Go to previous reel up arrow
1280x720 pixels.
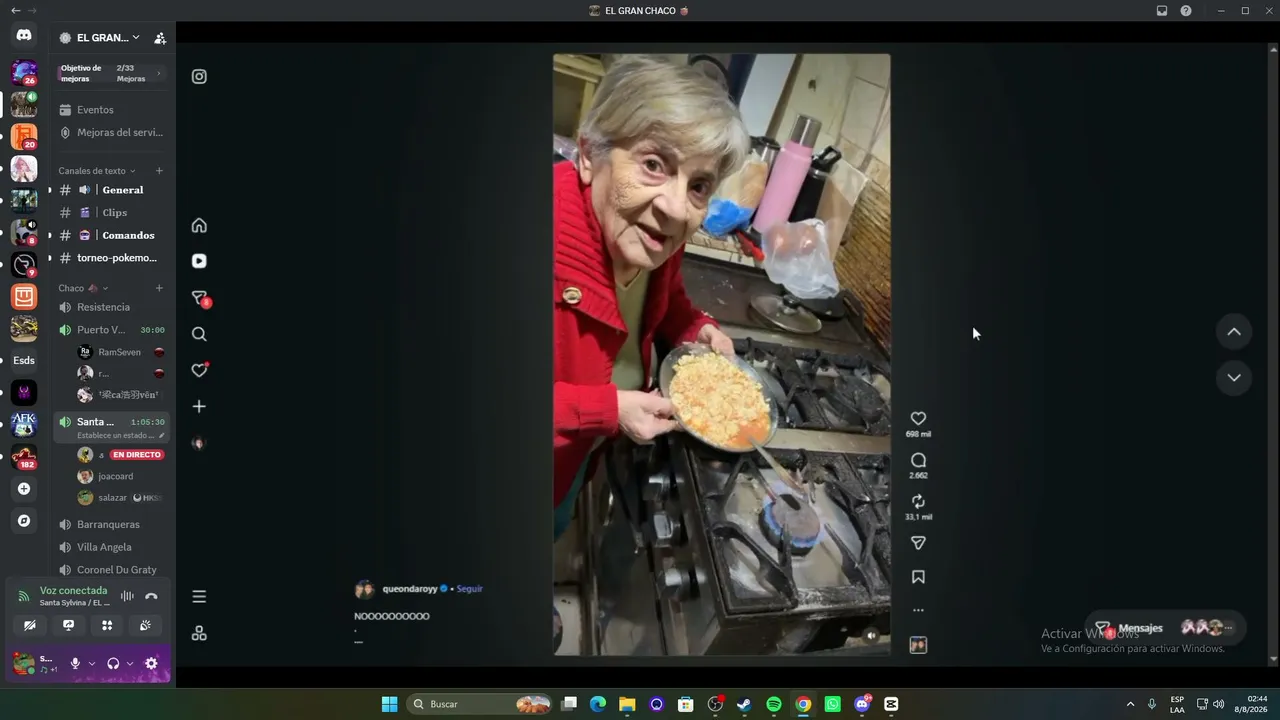1234,332
